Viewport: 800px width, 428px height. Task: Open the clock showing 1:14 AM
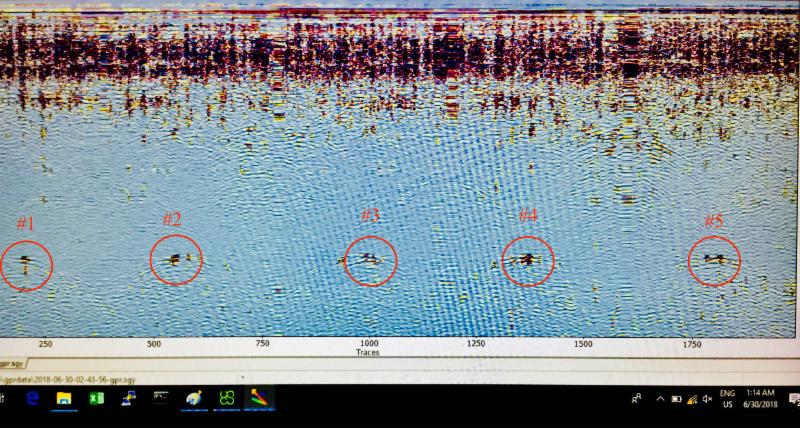(x=761, y=399)
